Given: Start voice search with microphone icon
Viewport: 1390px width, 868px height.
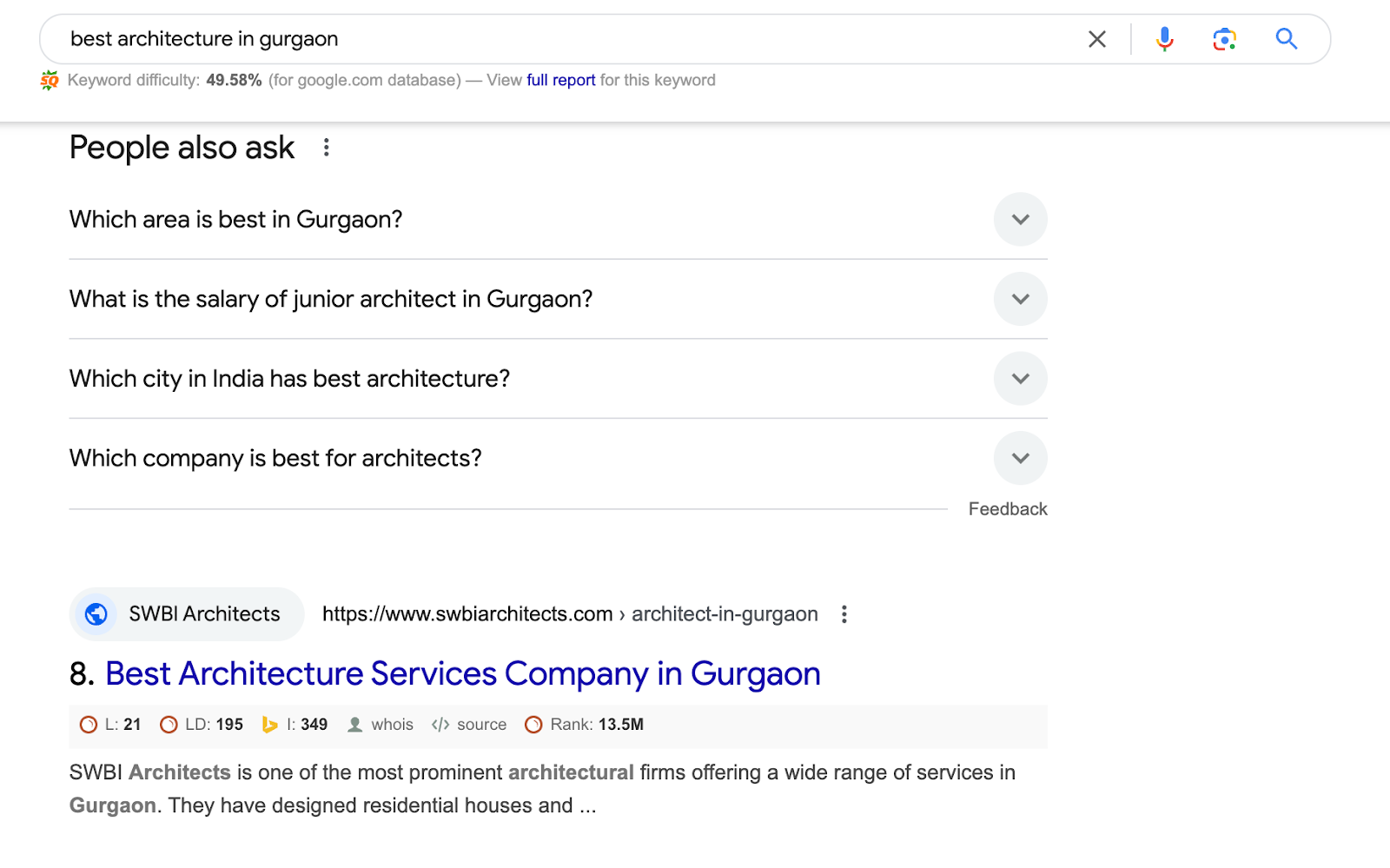Looking at the screenshot, I should click(x=1164, y=39).
